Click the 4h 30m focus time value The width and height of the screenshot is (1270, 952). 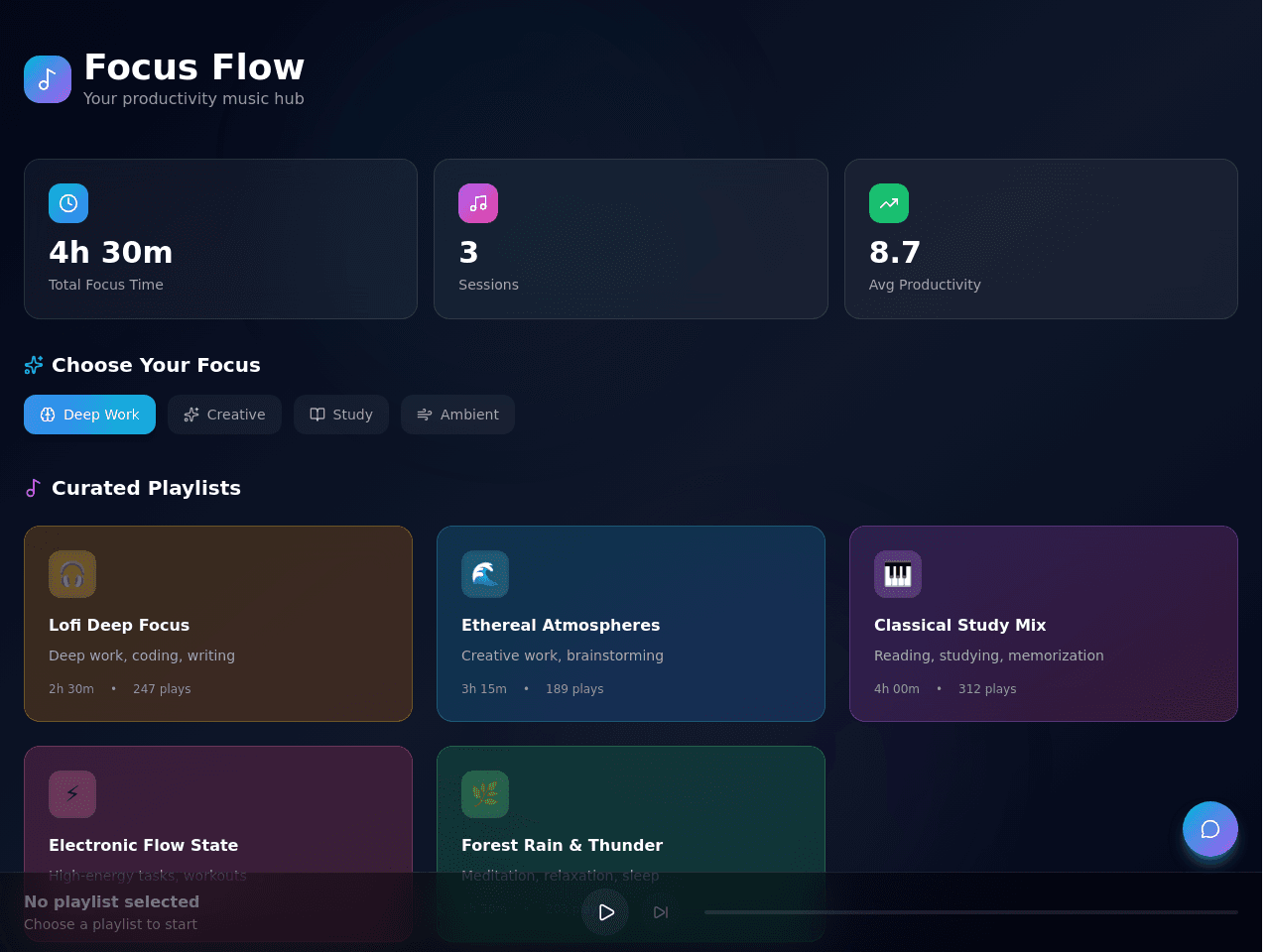click(x=111, y=252)
